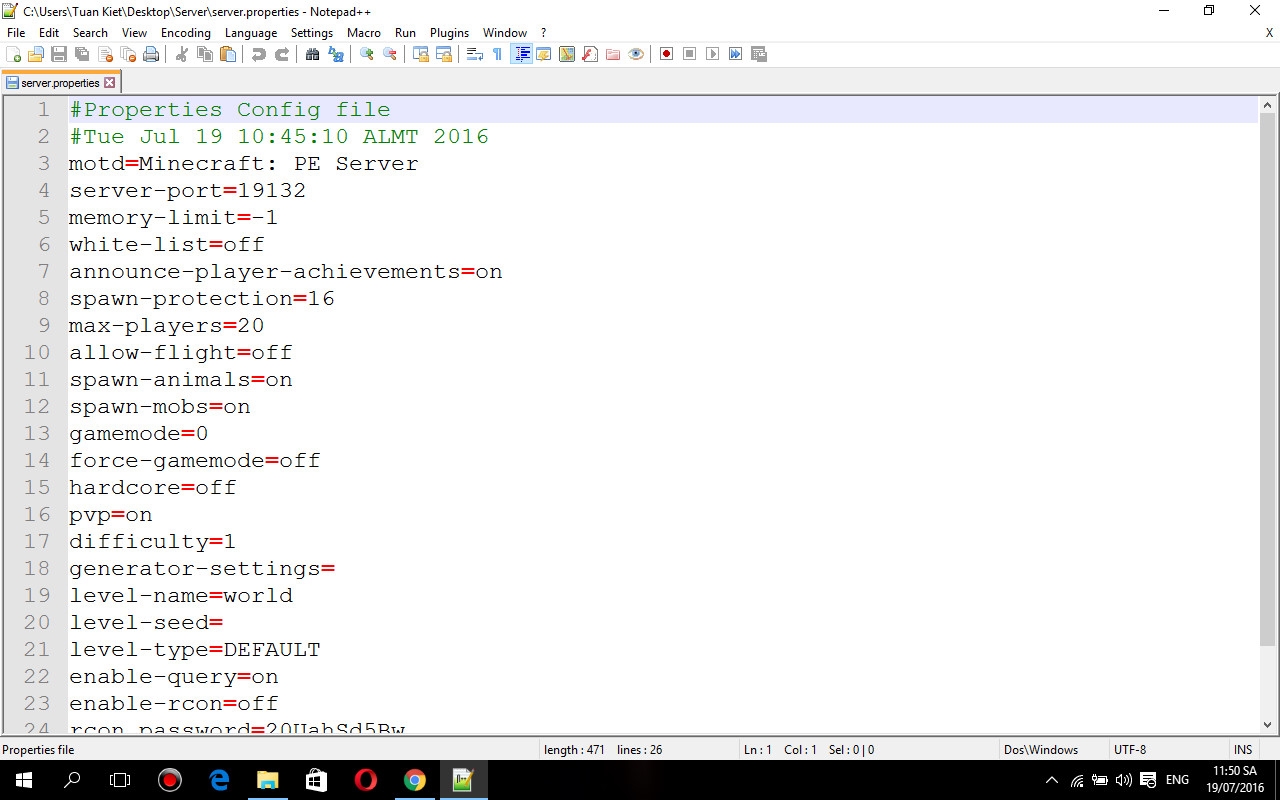Open Google Chrome from the taskbar
This screenshot has height=800, width=1280.
[414, 780]
